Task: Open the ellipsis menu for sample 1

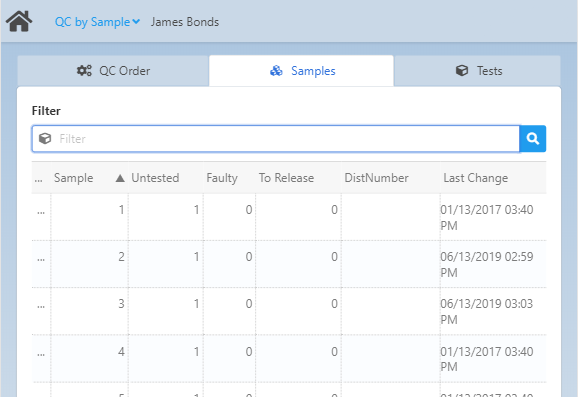Action: point(41,212)
